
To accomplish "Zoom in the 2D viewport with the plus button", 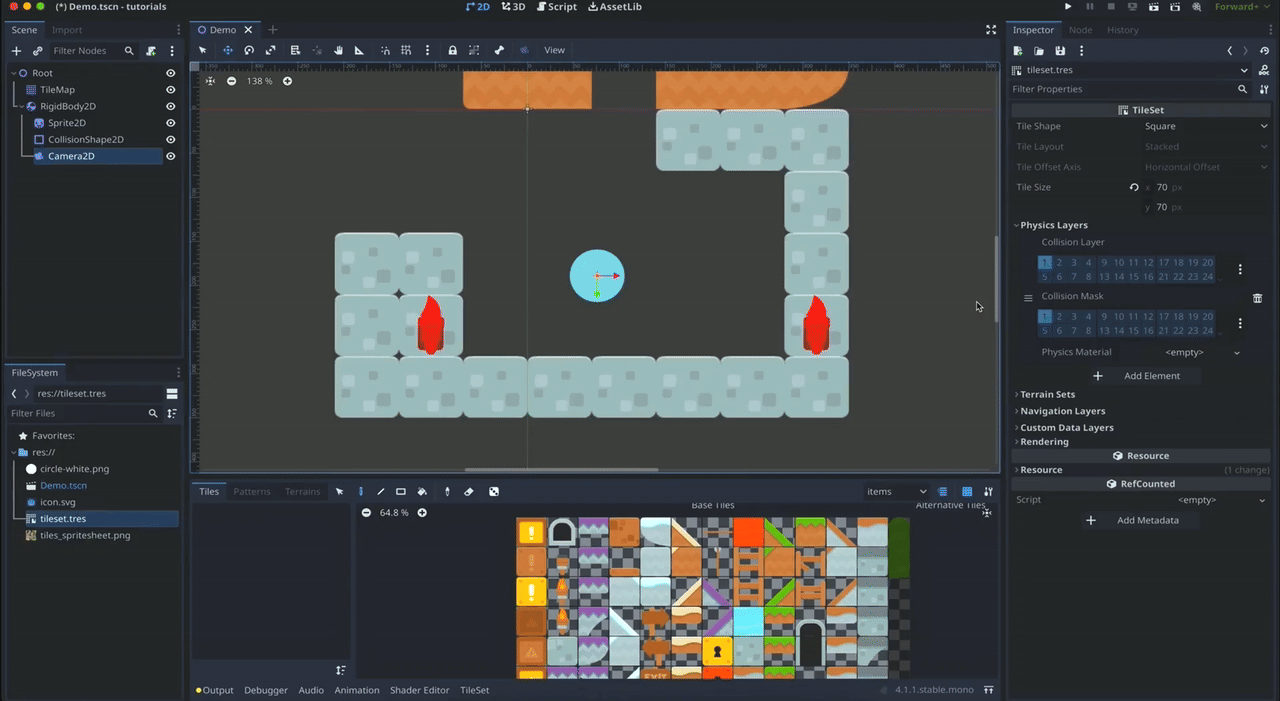I will pos(287,81).
